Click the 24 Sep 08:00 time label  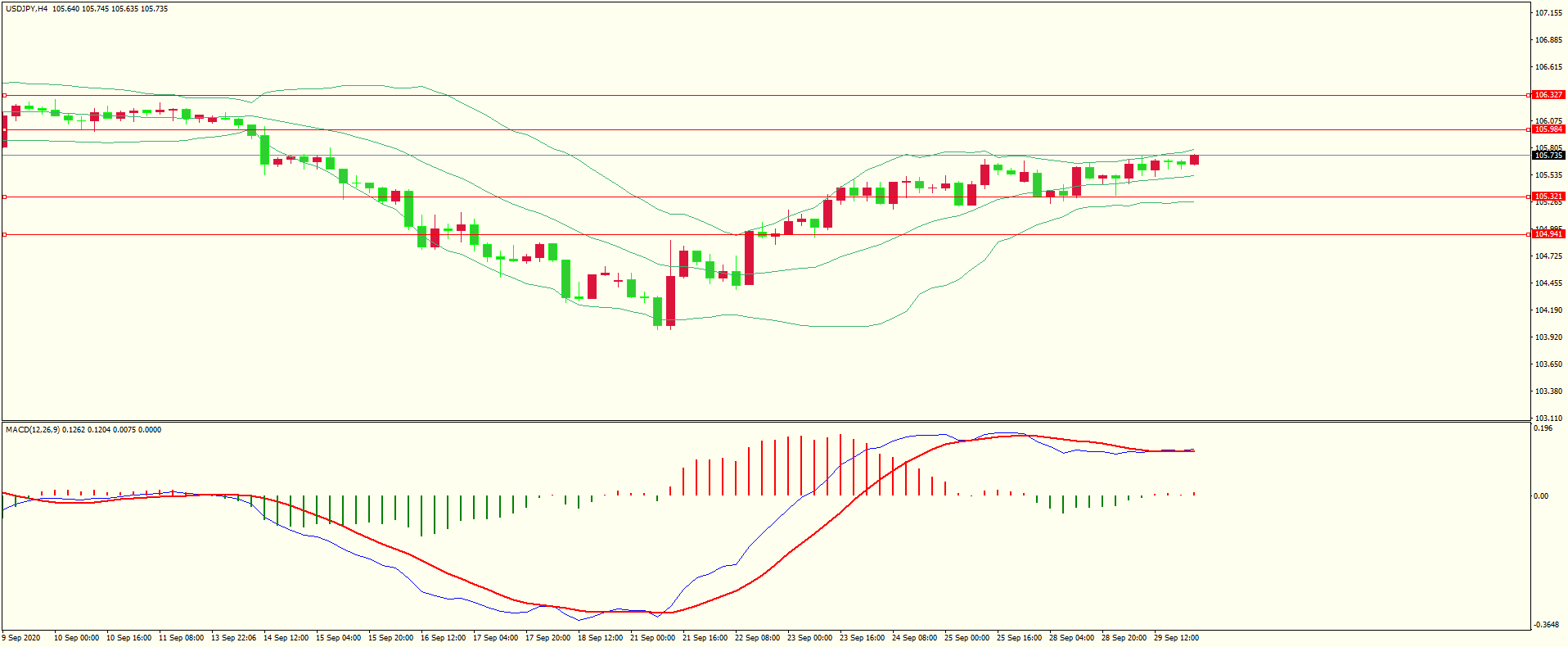coord(914,638)
